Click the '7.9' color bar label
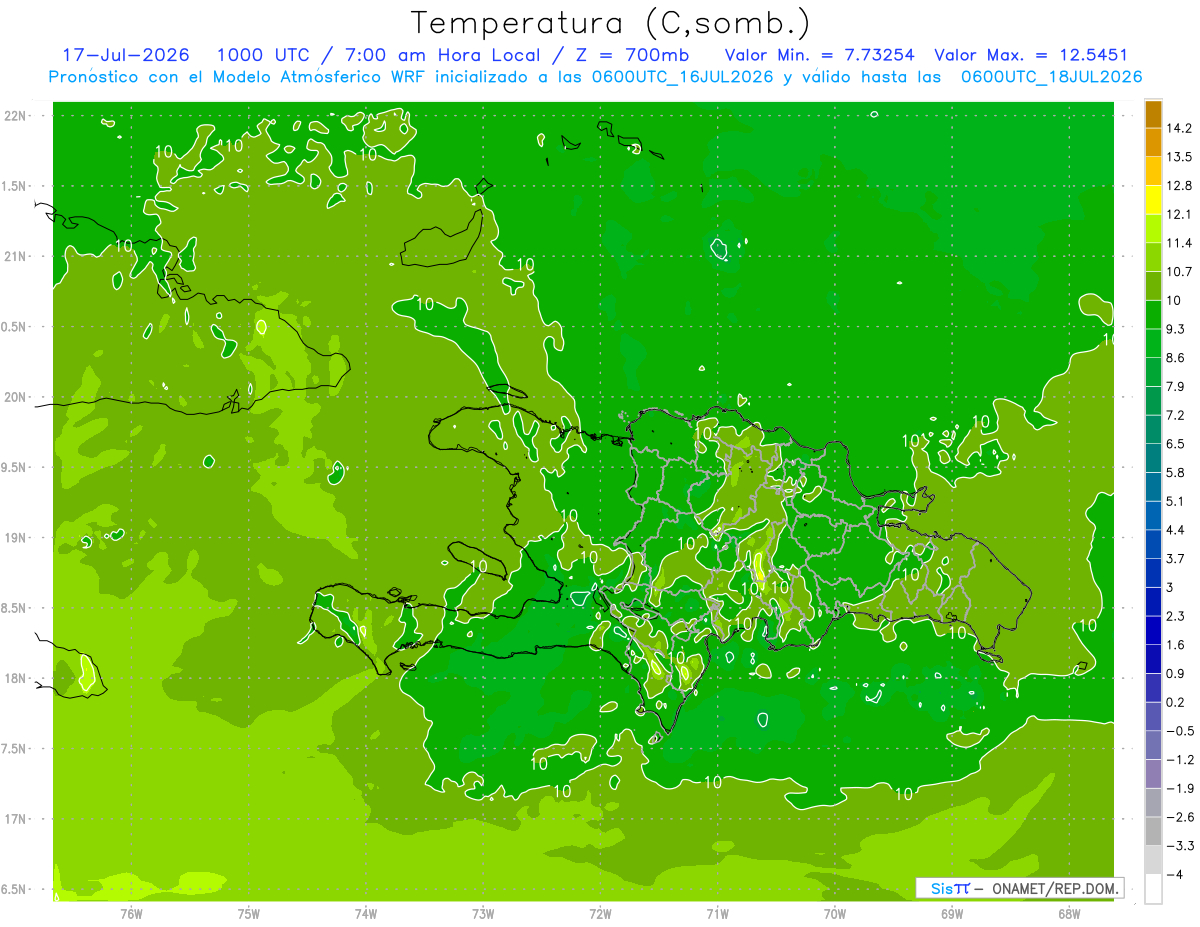Screen dimensions: 1200x927 (1176, 386)
